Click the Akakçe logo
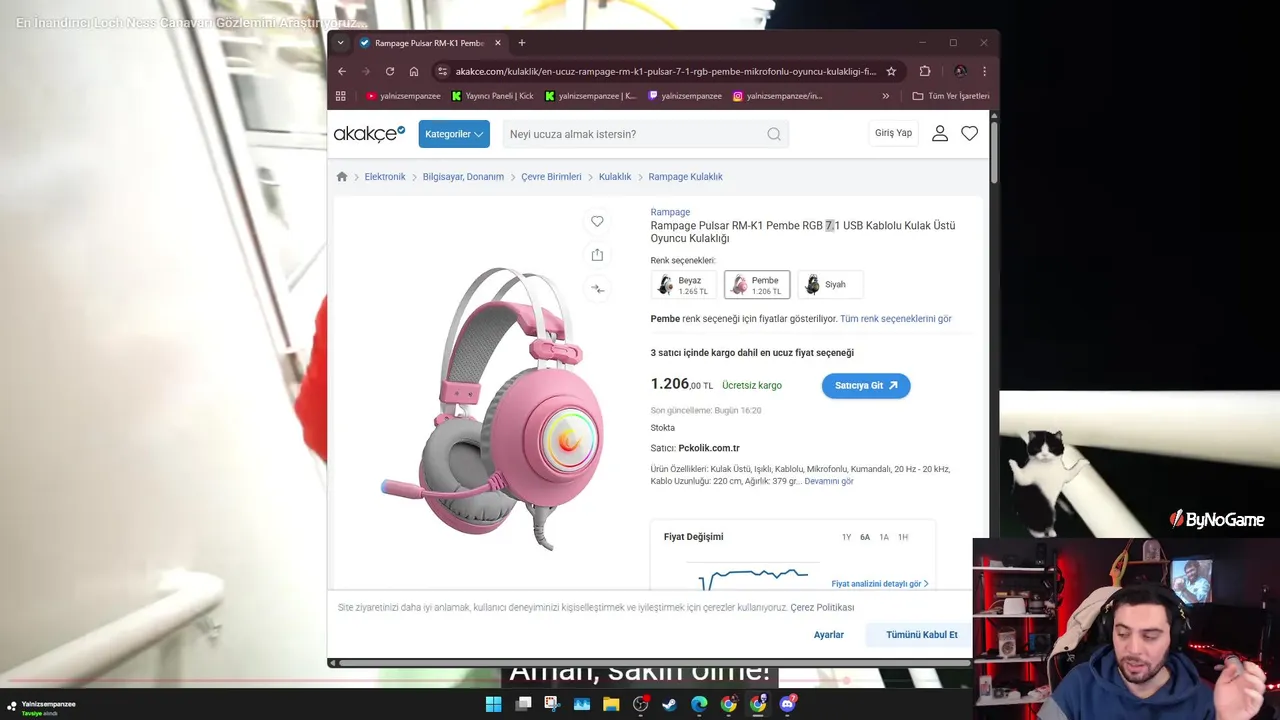 click(x=369, y=133)
